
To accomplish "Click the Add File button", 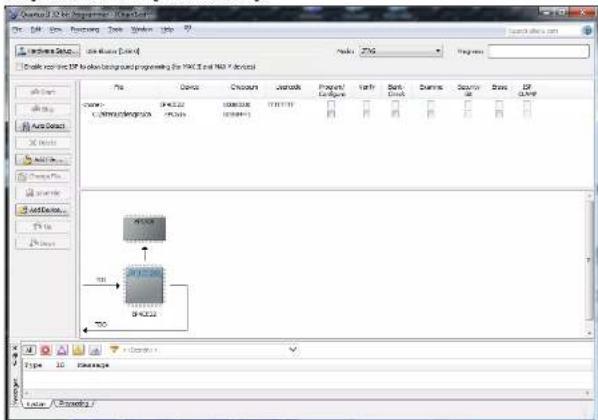I will [43, 159].
